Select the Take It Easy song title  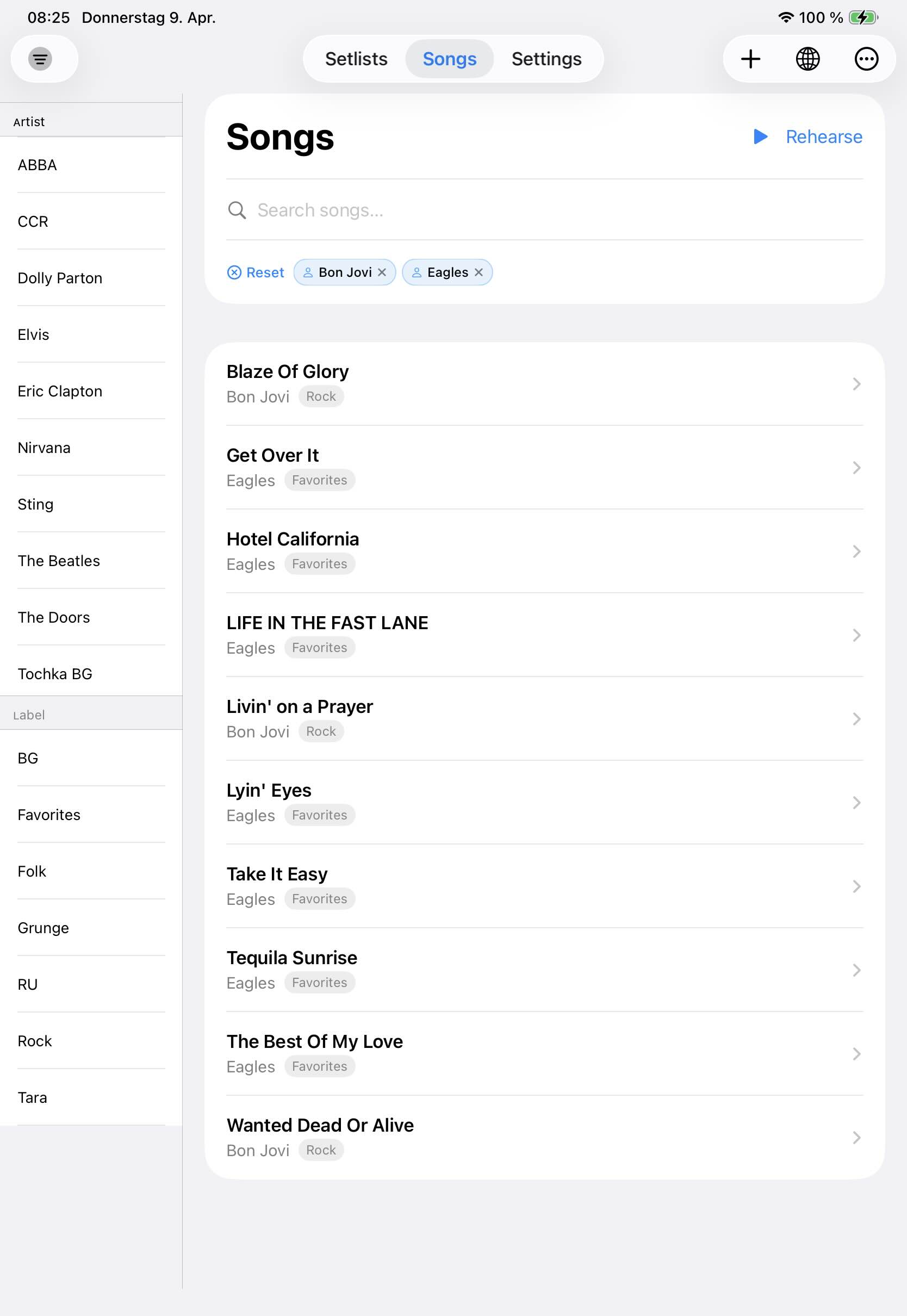(x=277, y=874)
